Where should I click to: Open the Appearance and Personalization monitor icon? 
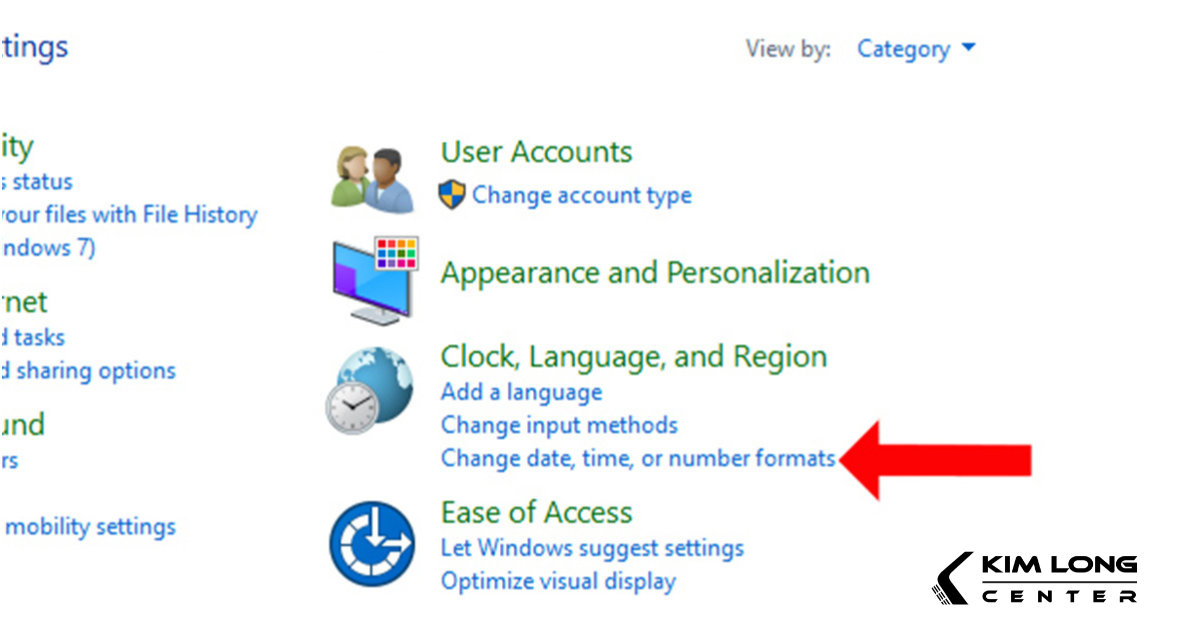[x=375, y=281]
